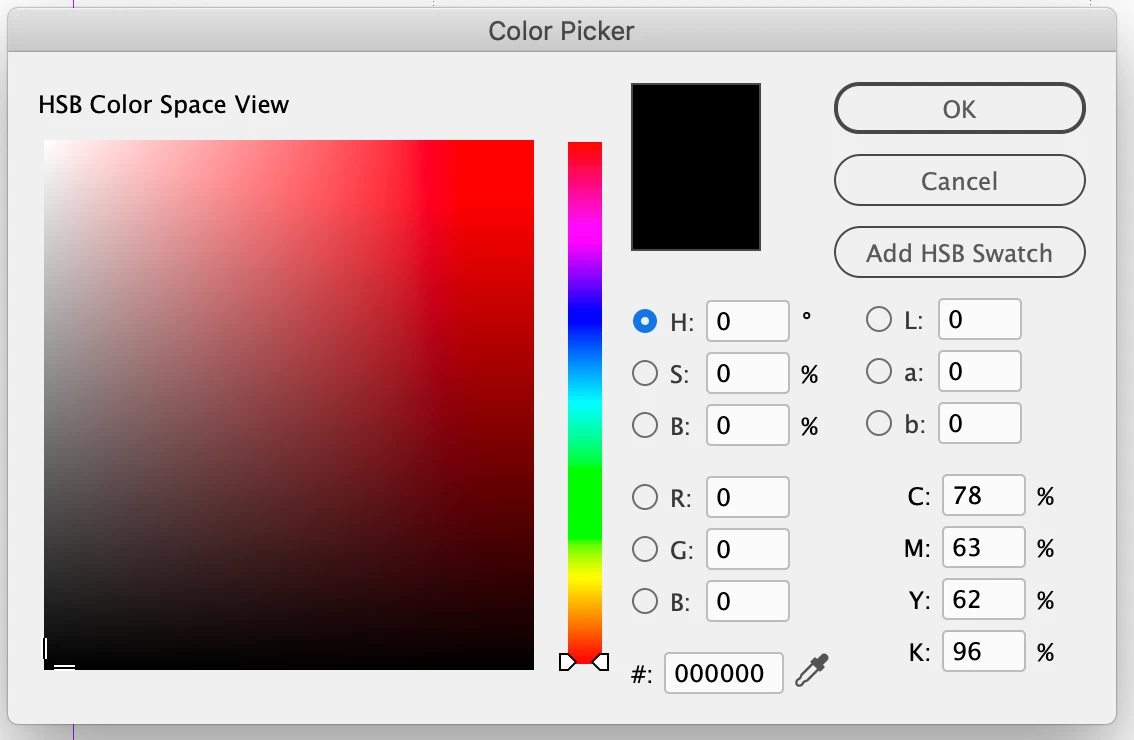Confirm with the OK button

[x=960, y=109]
